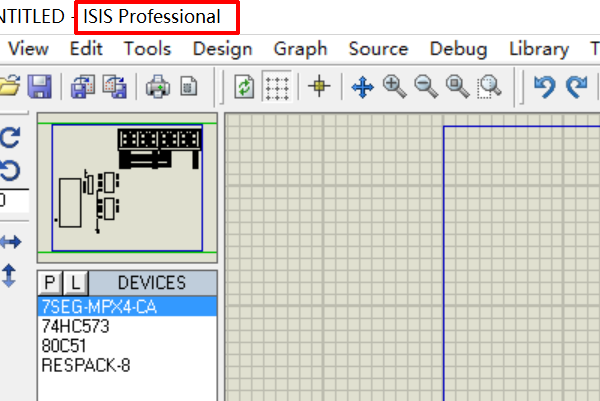Image resolution: width=600 pixels, height=401 pixels.
Task: Click the pan/center view arrows icon
Action: (362, 87)
